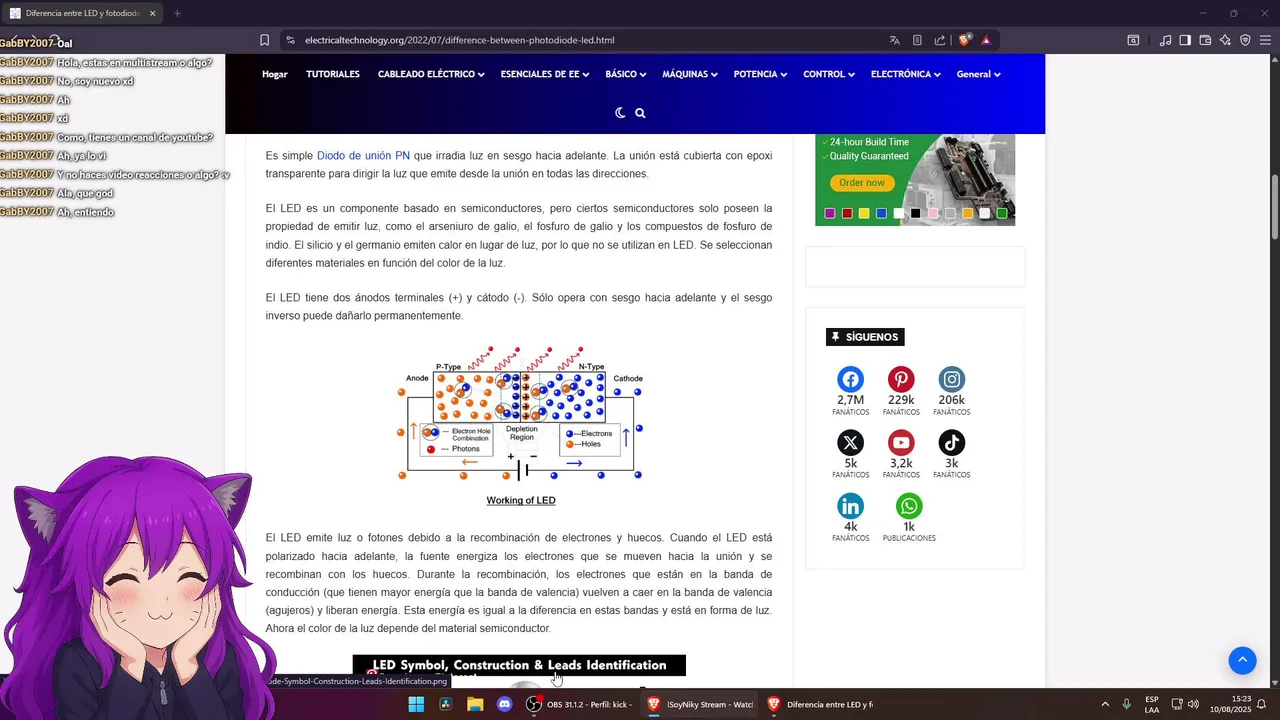Follow the Diodo de unión PN link
The height and width of the screenshot is (720, 1280).
[x=363, y=156]
